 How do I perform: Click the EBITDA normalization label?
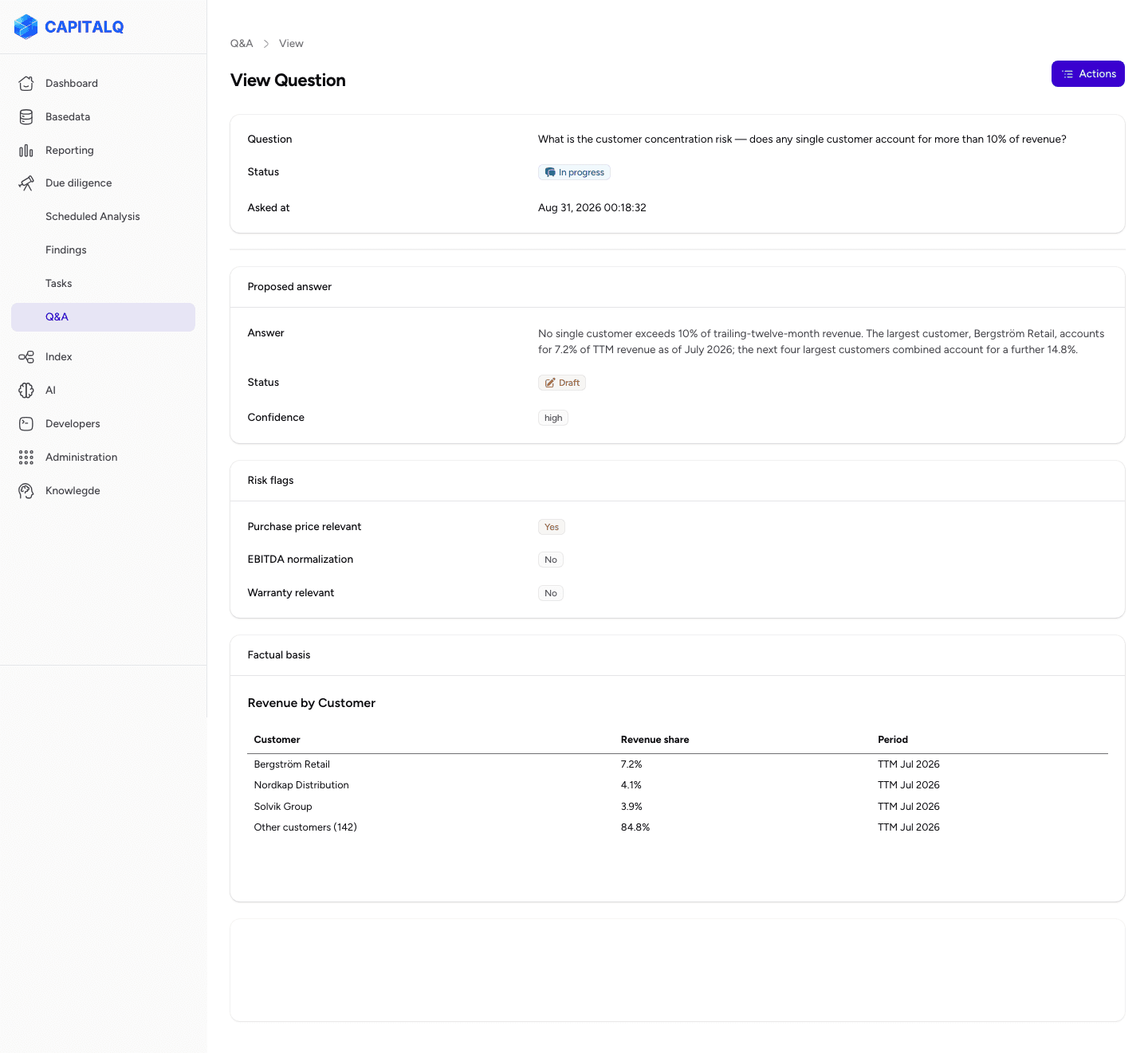coord(301,560)
